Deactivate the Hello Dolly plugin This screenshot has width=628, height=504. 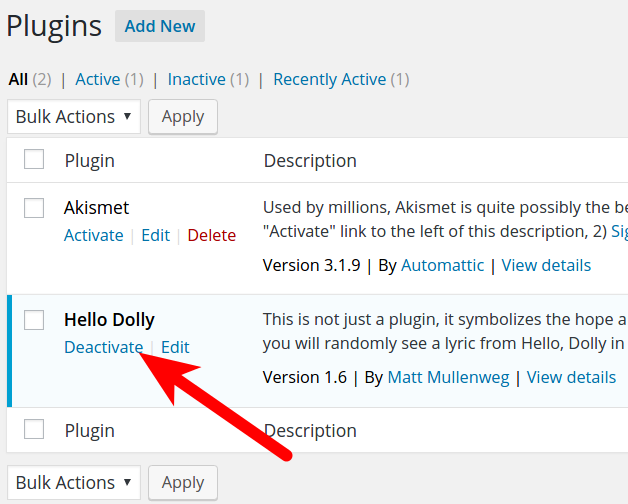coord(103,348)
